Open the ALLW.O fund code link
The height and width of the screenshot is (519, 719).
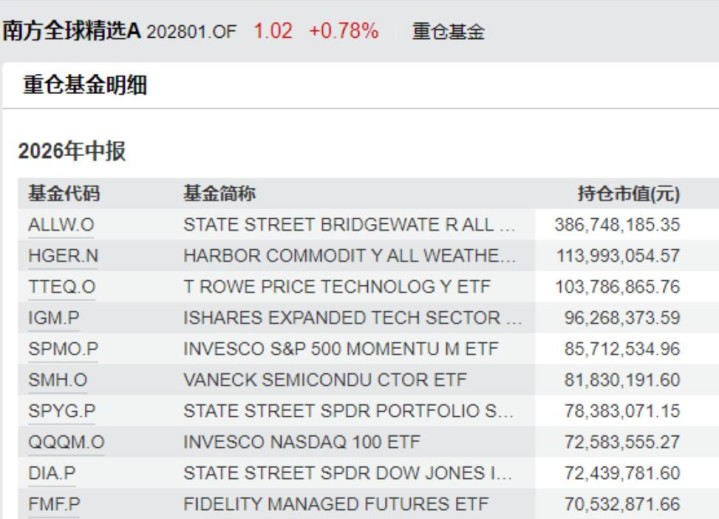pos(61,225)
